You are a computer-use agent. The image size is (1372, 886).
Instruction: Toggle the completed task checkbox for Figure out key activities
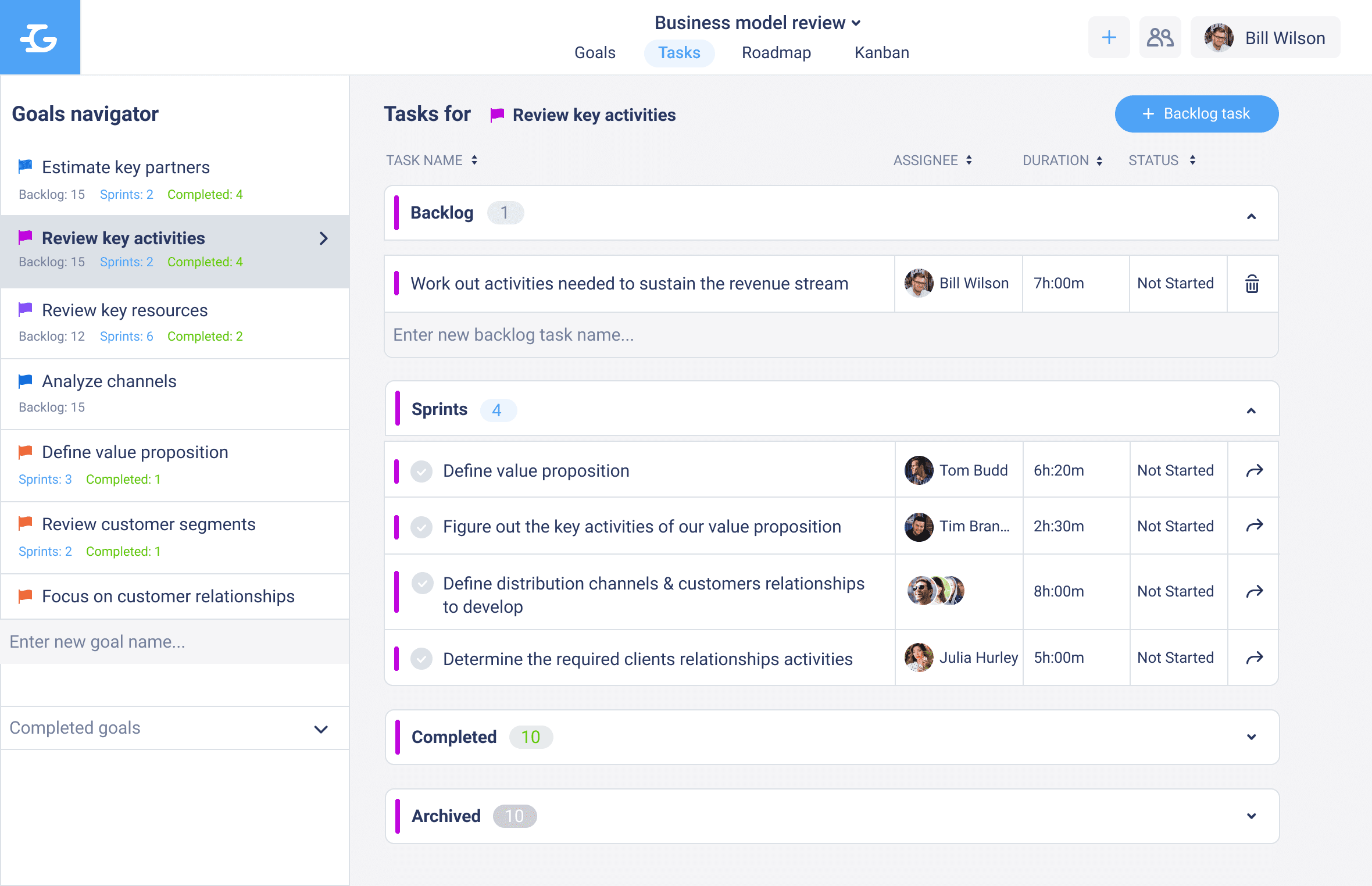[421, 525]
